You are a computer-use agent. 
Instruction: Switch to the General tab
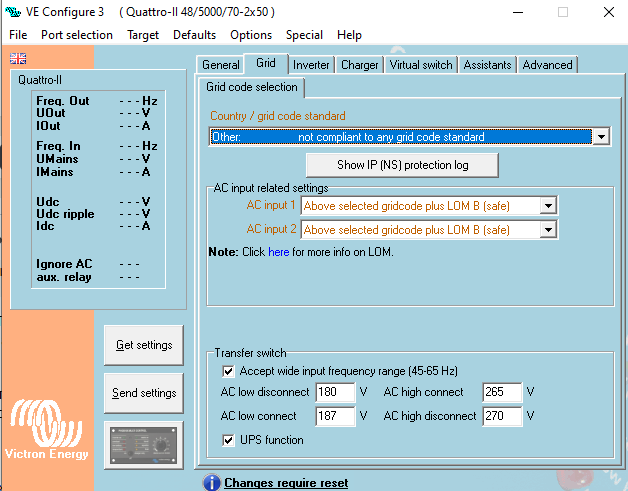221,64
